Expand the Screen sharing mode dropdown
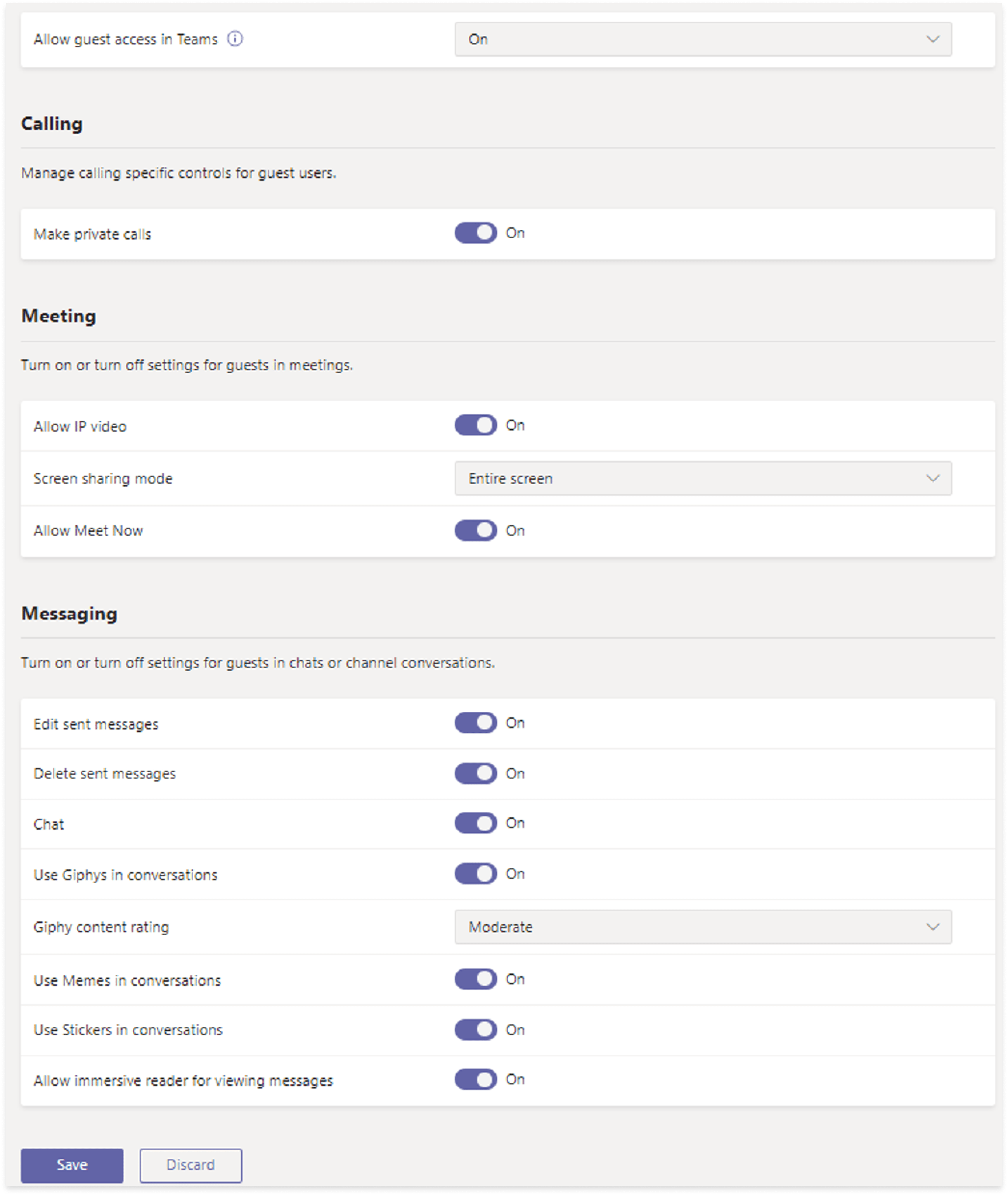 click(702, 478)
